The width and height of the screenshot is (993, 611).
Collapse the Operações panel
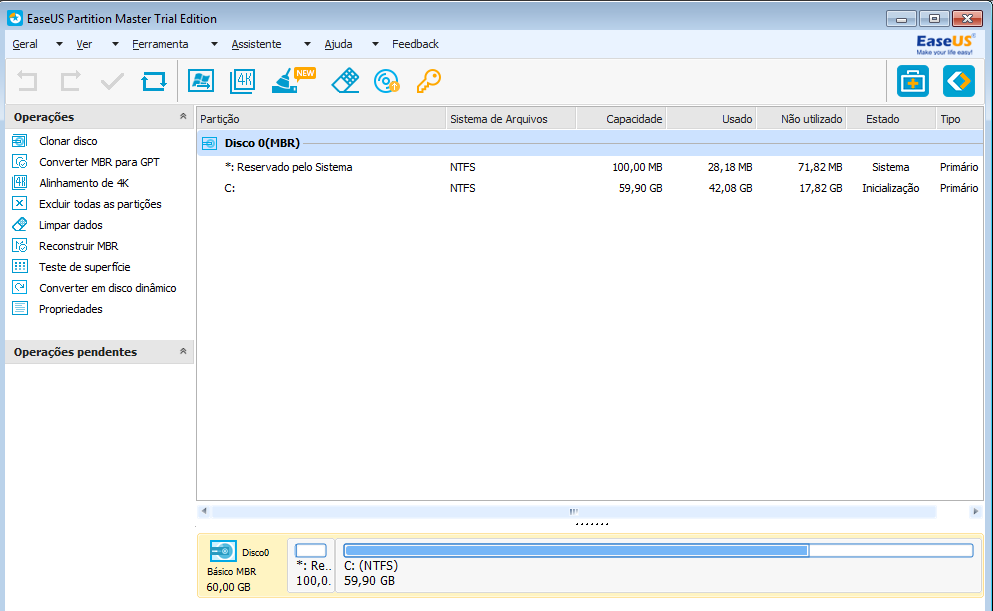[183, 117]
